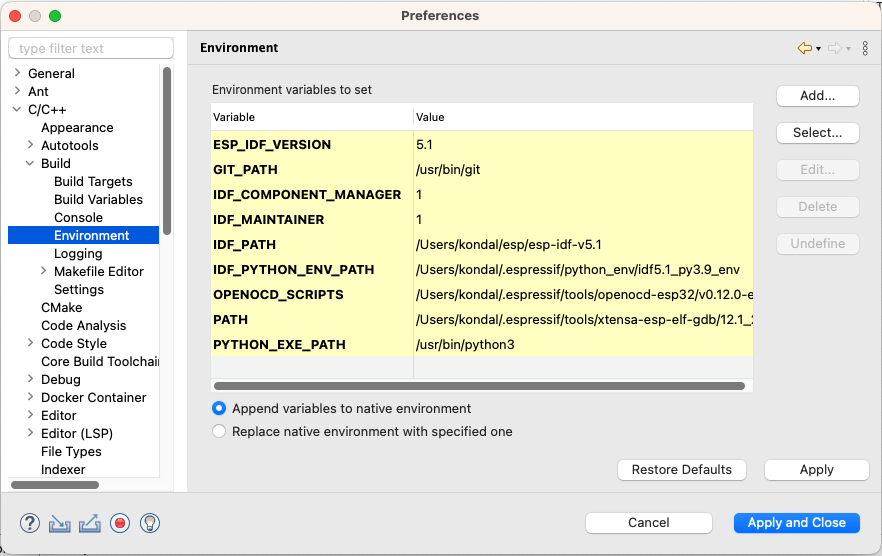
Task: Select Appearance in the preferences tree
Action: tap(77, 128)
